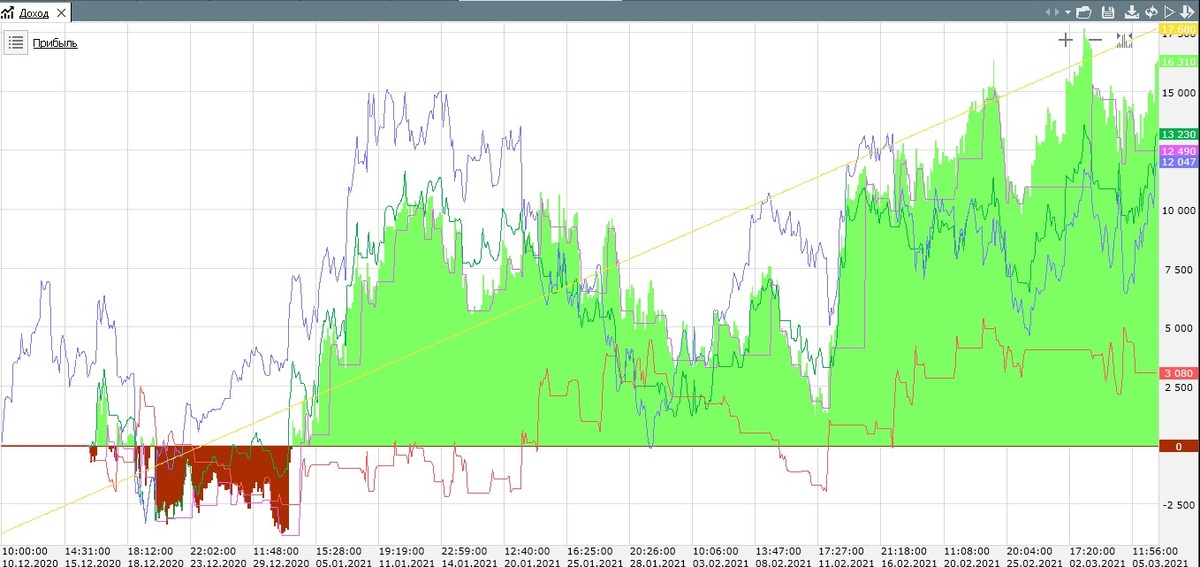Click the play triangle icon
The image size is (1200, 567).
point(1169,12)
